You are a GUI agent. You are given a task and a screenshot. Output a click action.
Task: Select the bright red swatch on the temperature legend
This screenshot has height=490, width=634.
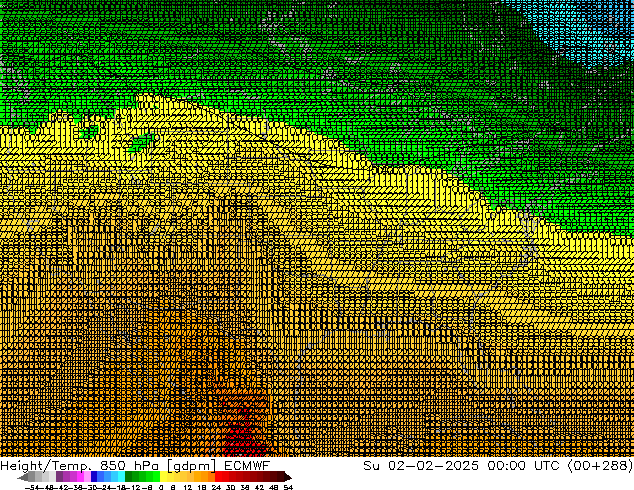(x=218, y=477)
